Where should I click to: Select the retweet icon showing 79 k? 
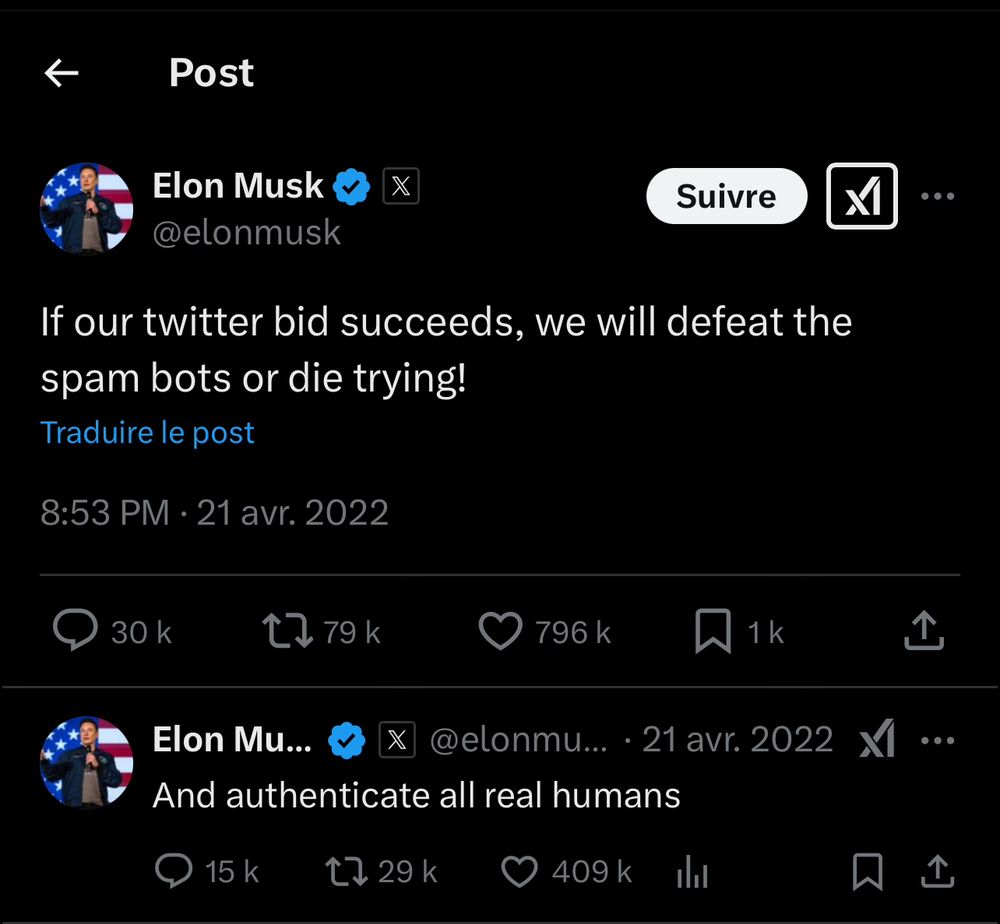coord(289,631)
